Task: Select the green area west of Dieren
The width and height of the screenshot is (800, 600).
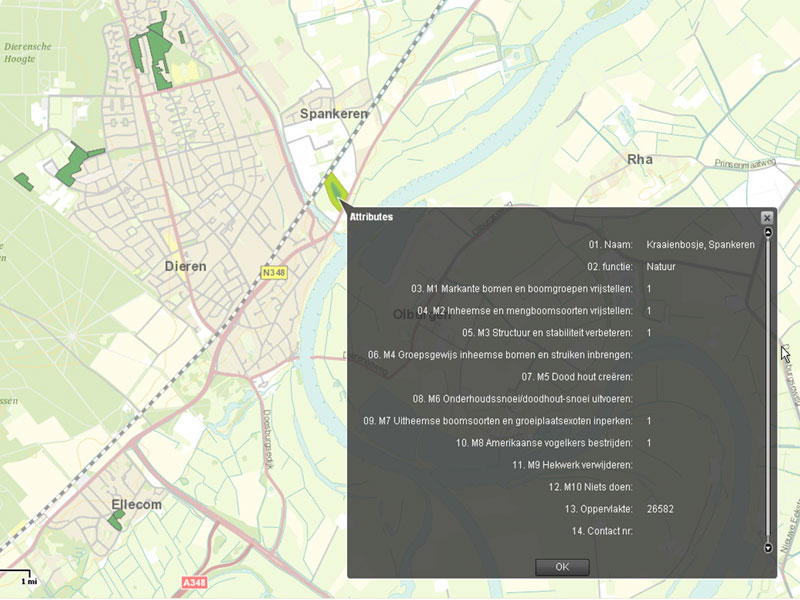Action: 74,165
